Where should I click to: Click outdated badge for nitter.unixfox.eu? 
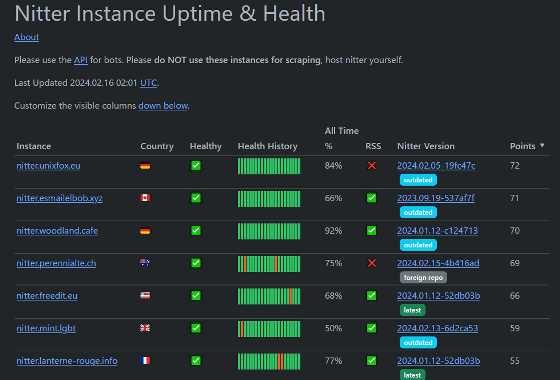click(418, 180)
